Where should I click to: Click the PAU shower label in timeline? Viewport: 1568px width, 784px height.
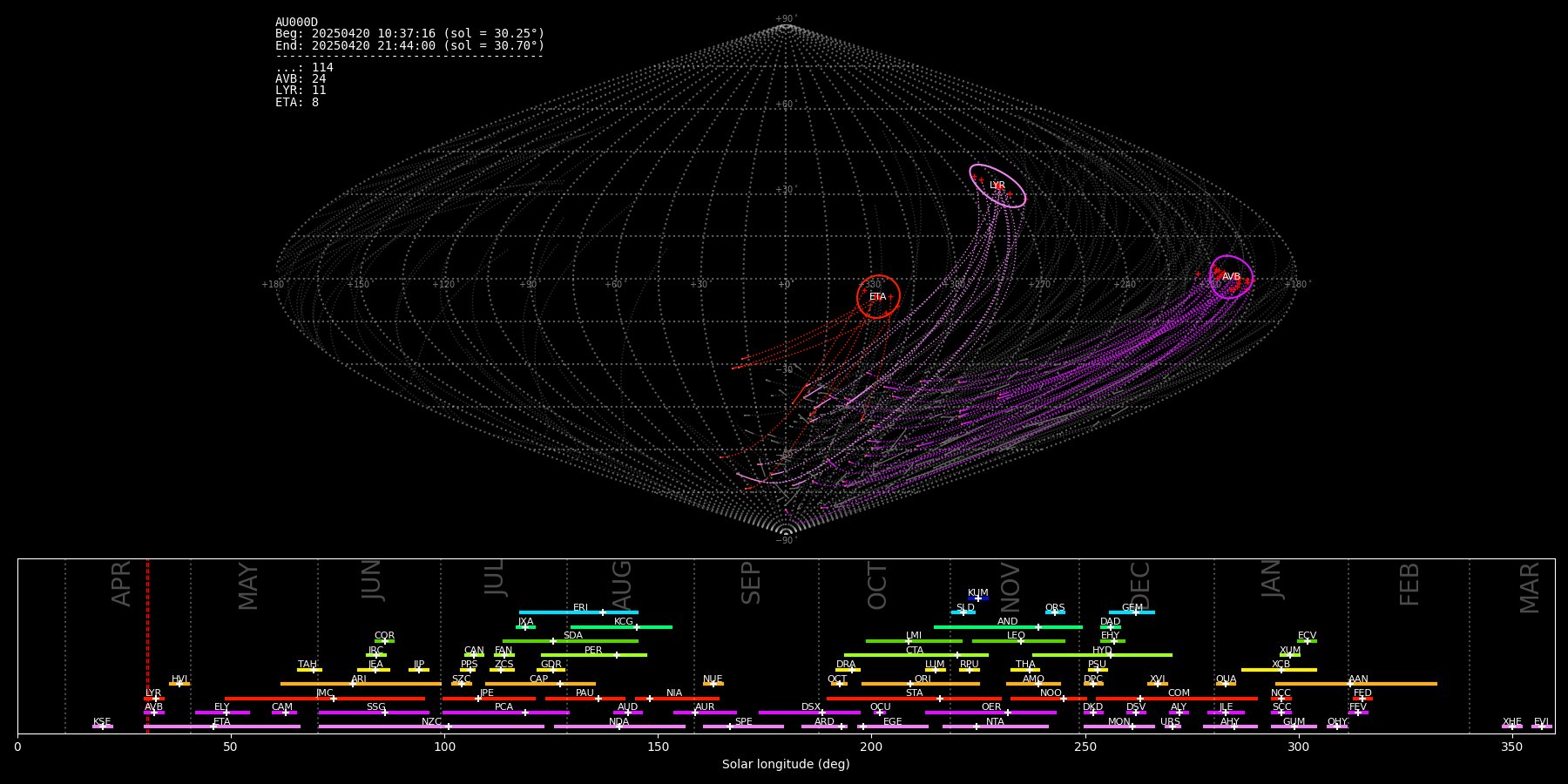585,693
